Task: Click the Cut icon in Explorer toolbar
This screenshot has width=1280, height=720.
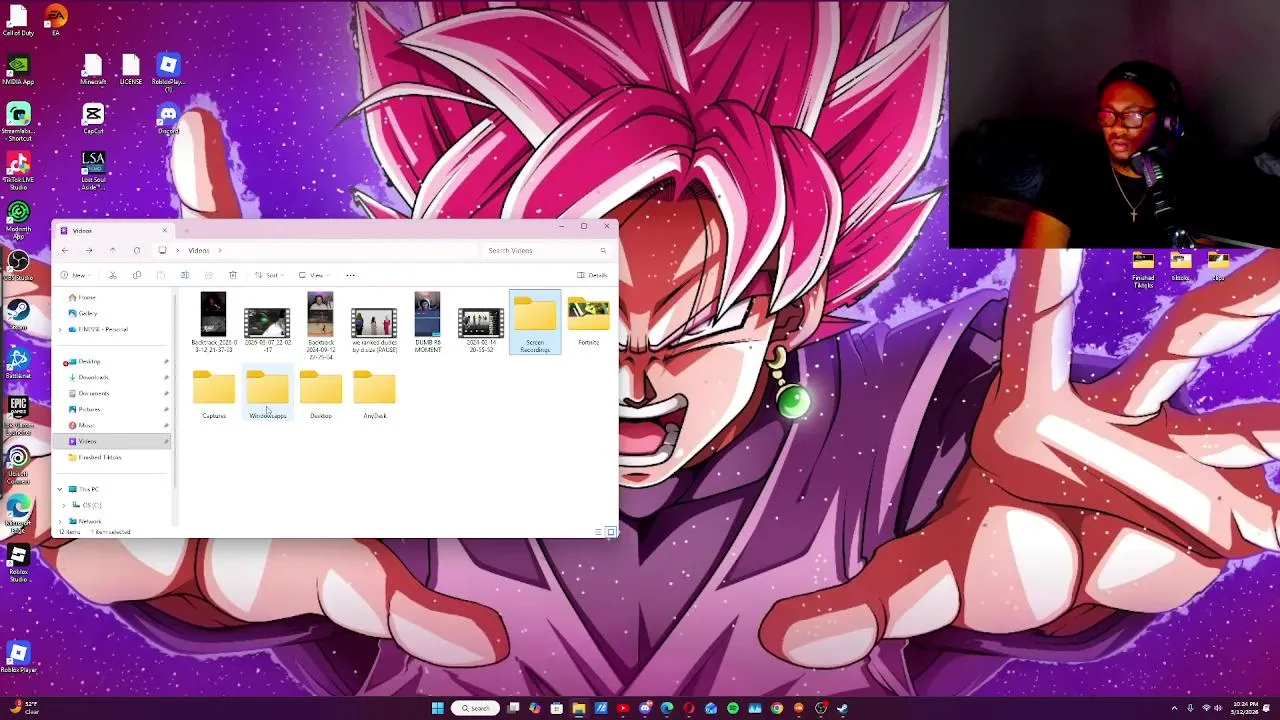Action: tap(112, 275)
